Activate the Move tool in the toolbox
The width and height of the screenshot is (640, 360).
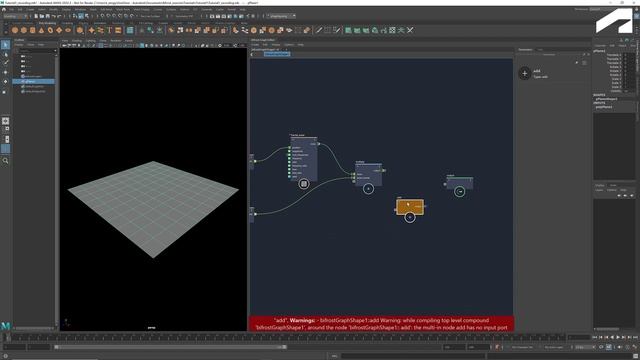click(5, 72)
